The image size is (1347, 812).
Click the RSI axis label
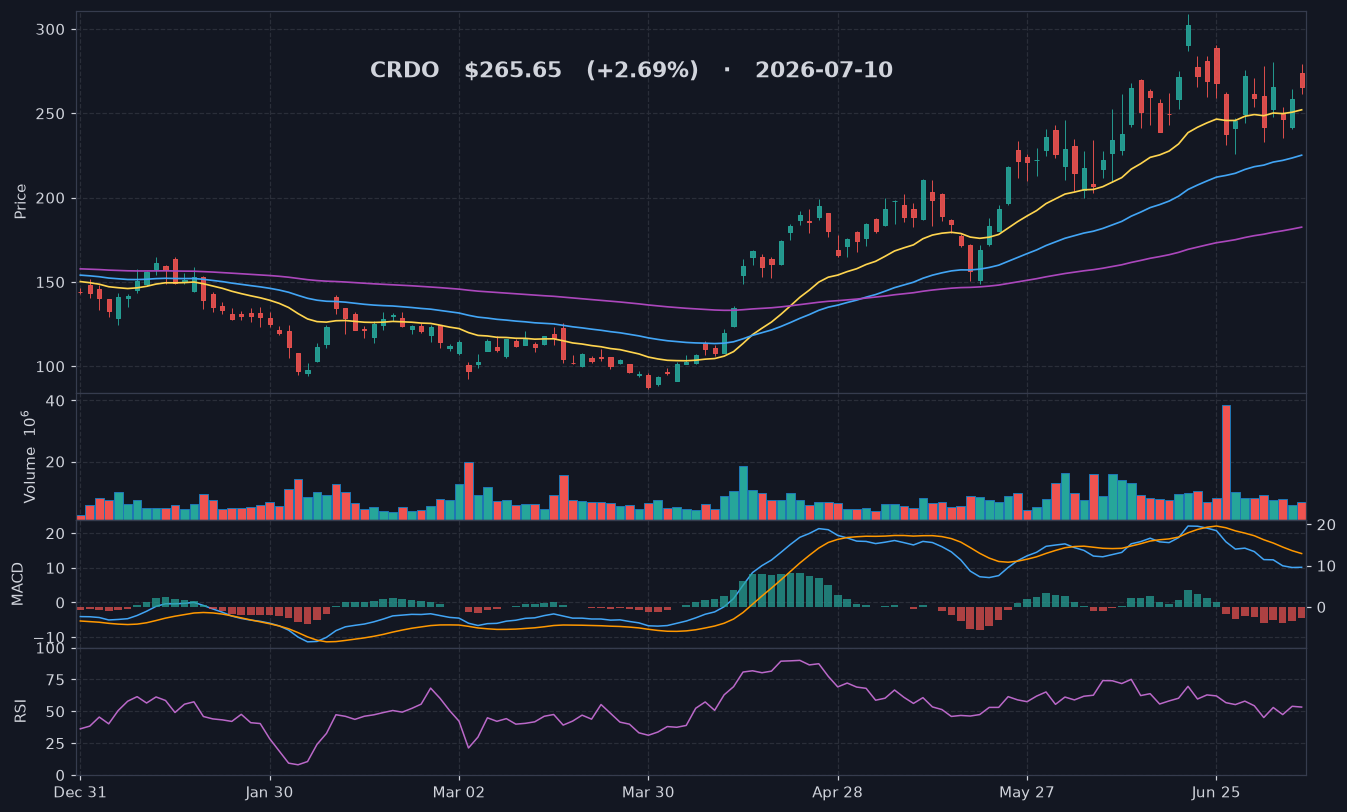21,711
